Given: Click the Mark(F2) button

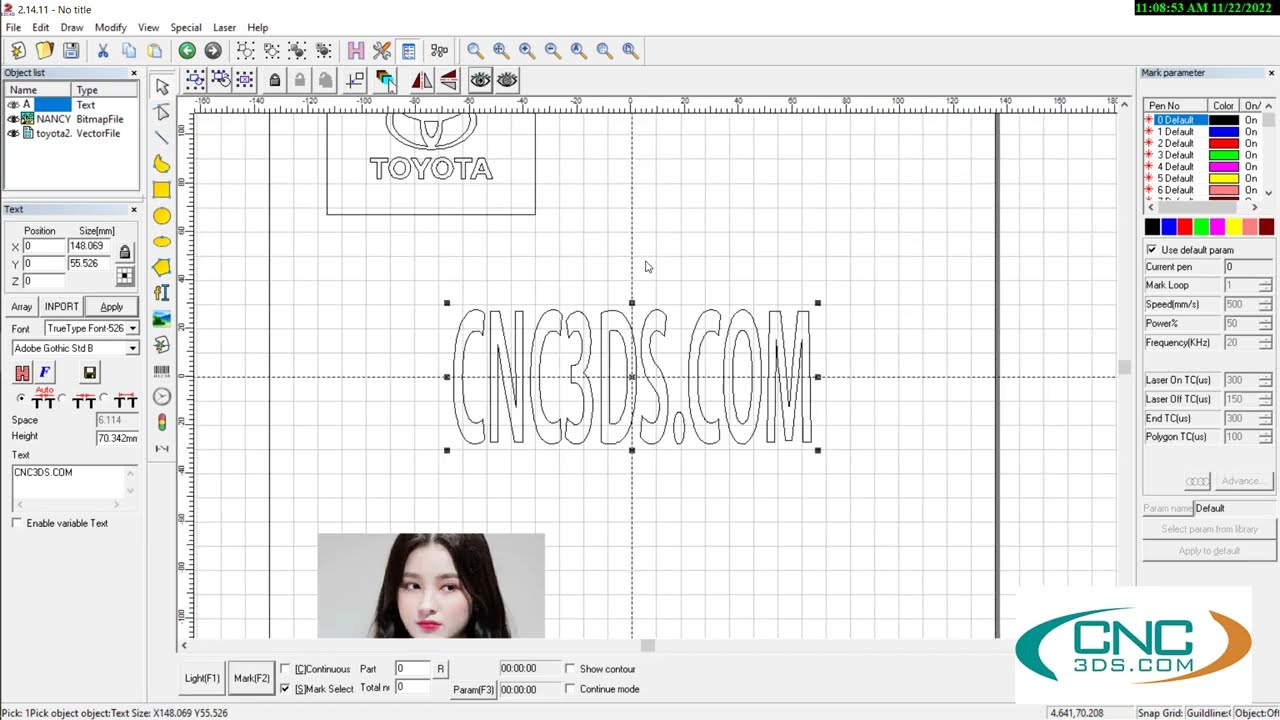Looking at the screenshot, I should click(x=252, y=678).
